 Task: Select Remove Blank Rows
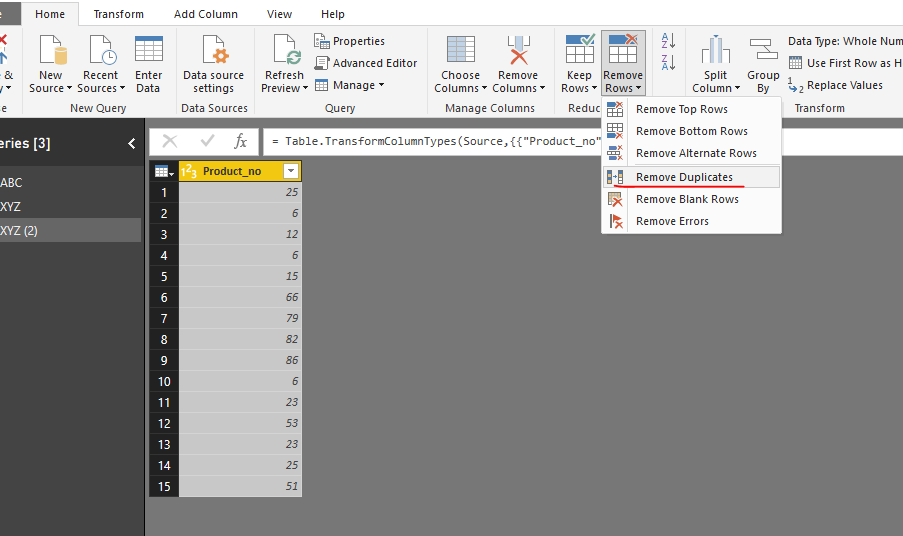692,199
